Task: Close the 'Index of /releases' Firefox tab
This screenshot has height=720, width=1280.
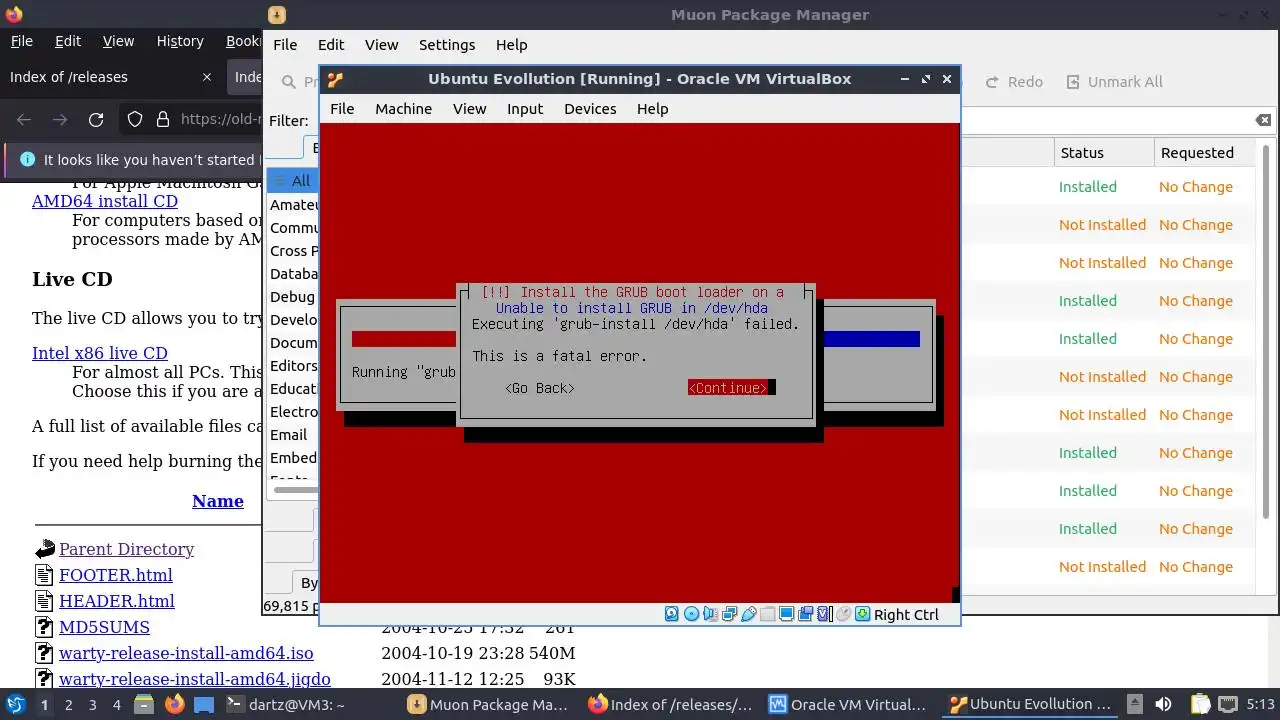Action: pos(207,77)
